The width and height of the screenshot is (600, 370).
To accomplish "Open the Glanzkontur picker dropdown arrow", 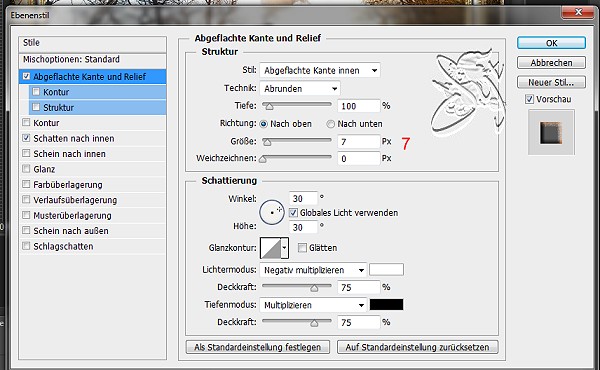I will pyautogui.click(x=284, y=248).
